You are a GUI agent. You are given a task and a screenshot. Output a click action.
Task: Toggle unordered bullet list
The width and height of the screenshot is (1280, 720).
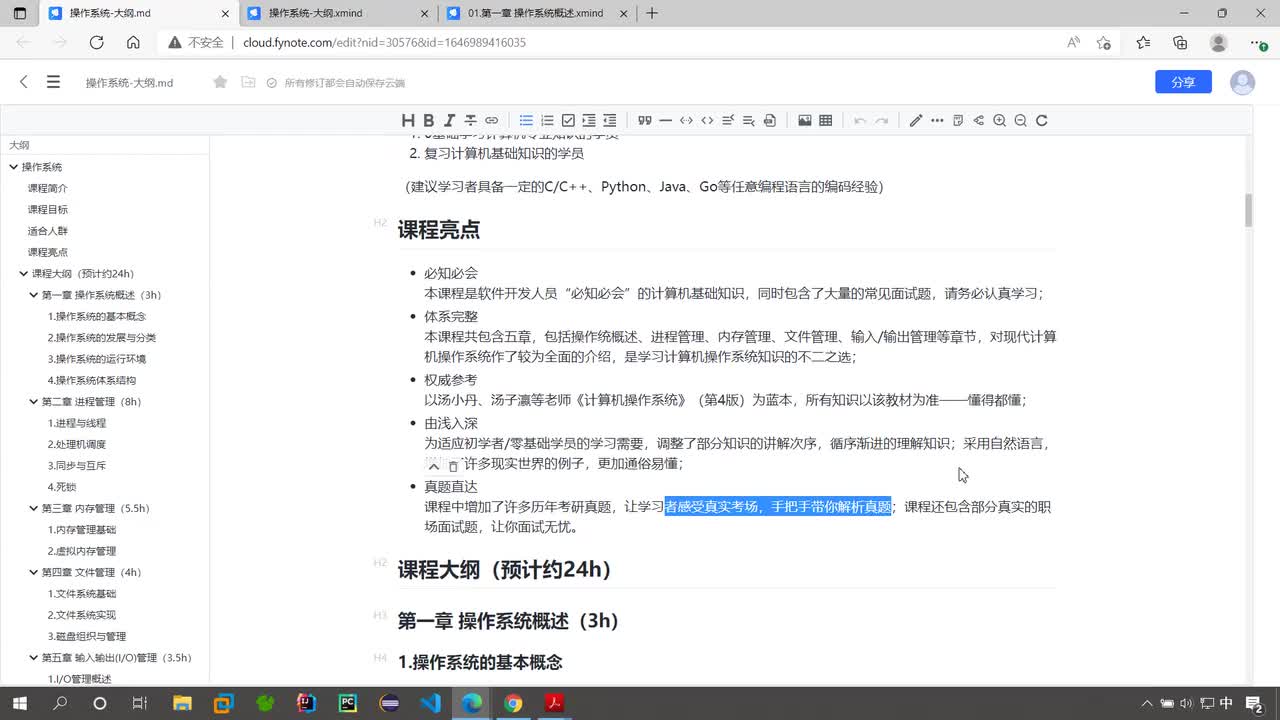click(x=526, y=120)
